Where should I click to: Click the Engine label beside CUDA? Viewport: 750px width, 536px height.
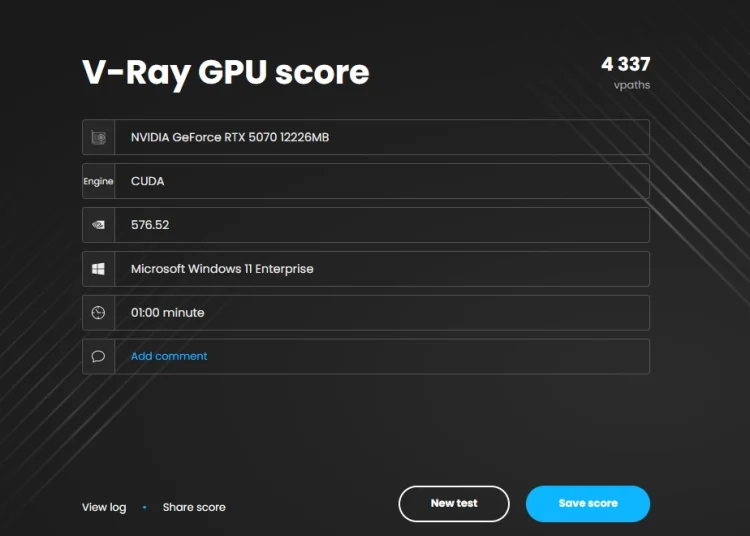98,181
